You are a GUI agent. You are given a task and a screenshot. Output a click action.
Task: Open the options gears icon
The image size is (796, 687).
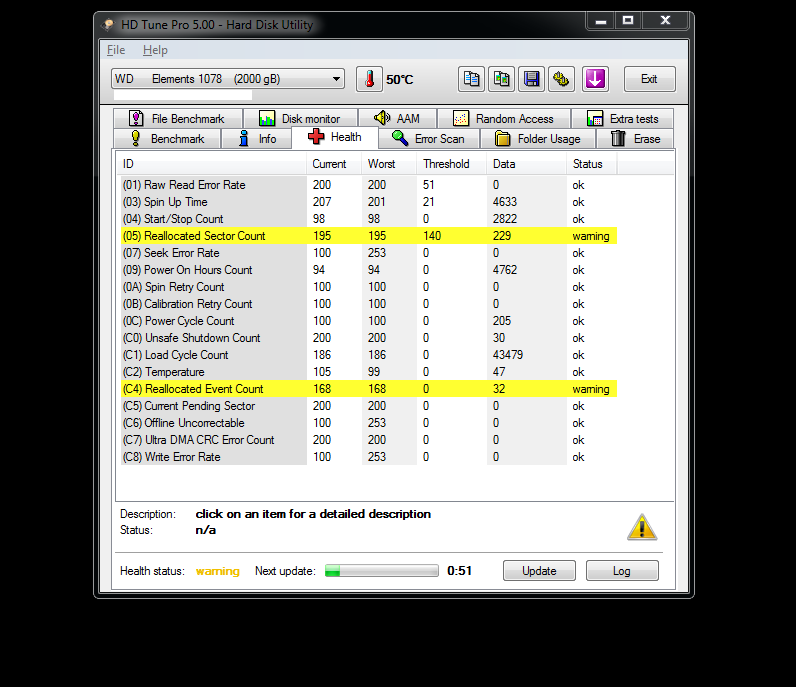pyautogui.click(x=561, y=79)
